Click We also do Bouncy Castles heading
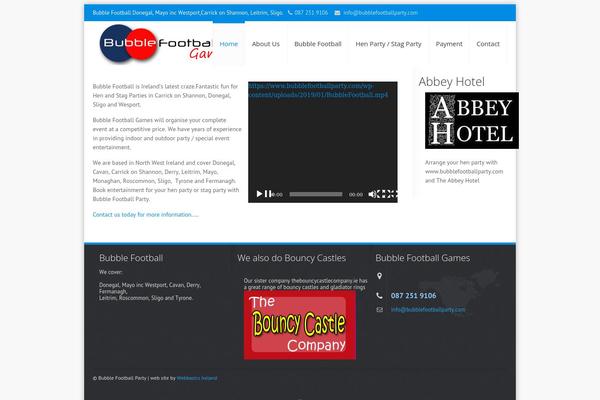The height and width of the screenshot is (400, 600). (291, 258)
